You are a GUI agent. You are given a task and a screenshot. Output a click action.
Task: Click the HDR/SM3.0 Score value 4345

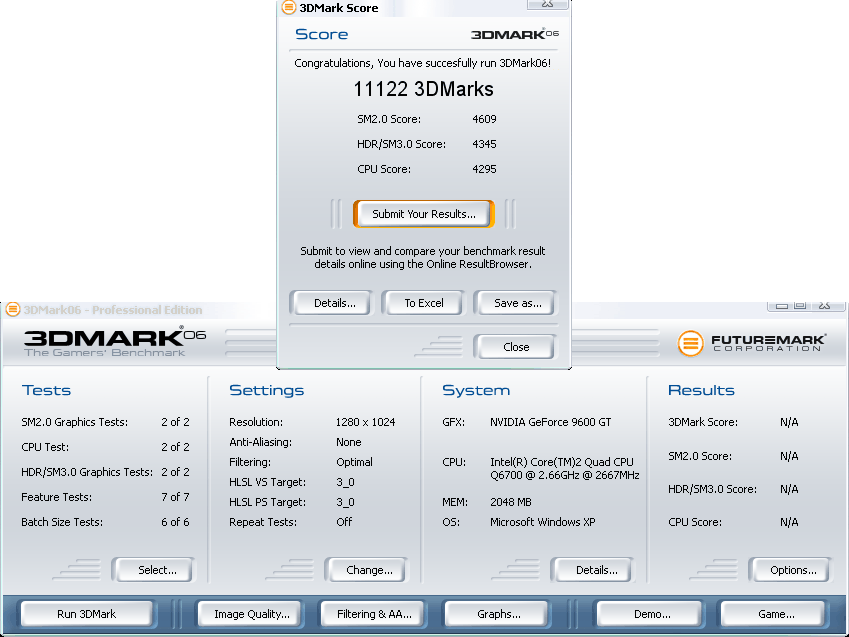484,144
